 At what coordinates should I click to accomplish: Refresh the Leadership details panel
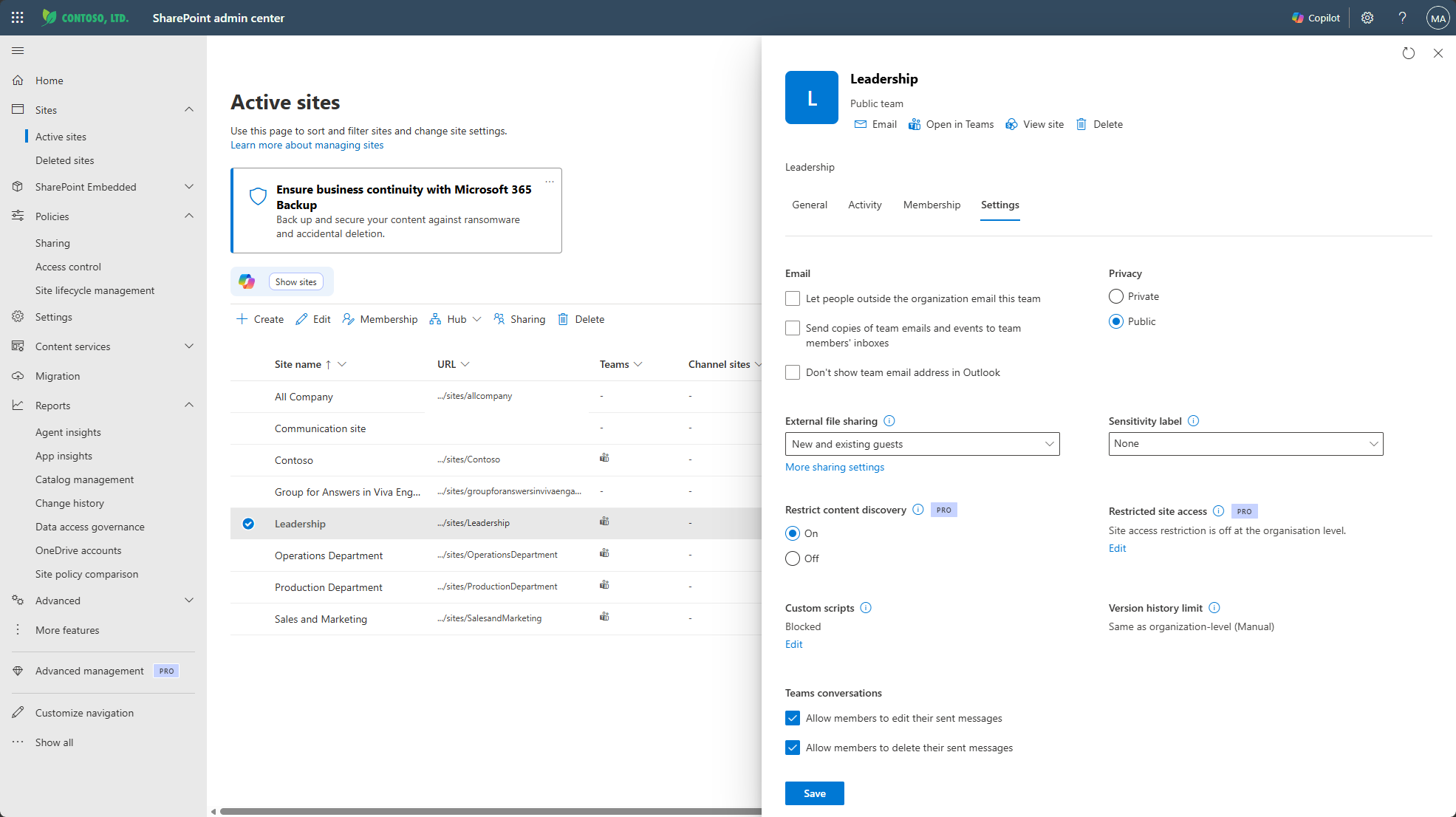pos(1409,53)
